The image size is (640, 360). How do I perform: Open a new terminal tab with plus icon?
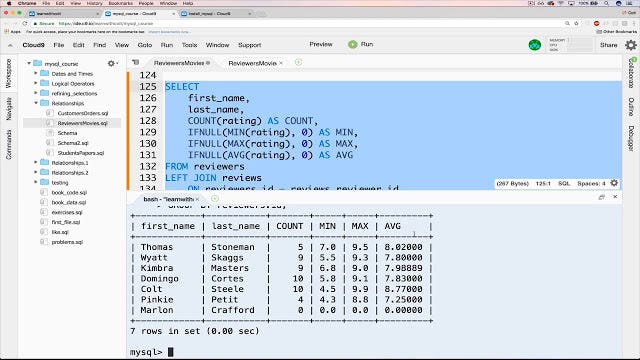point(215,199)
